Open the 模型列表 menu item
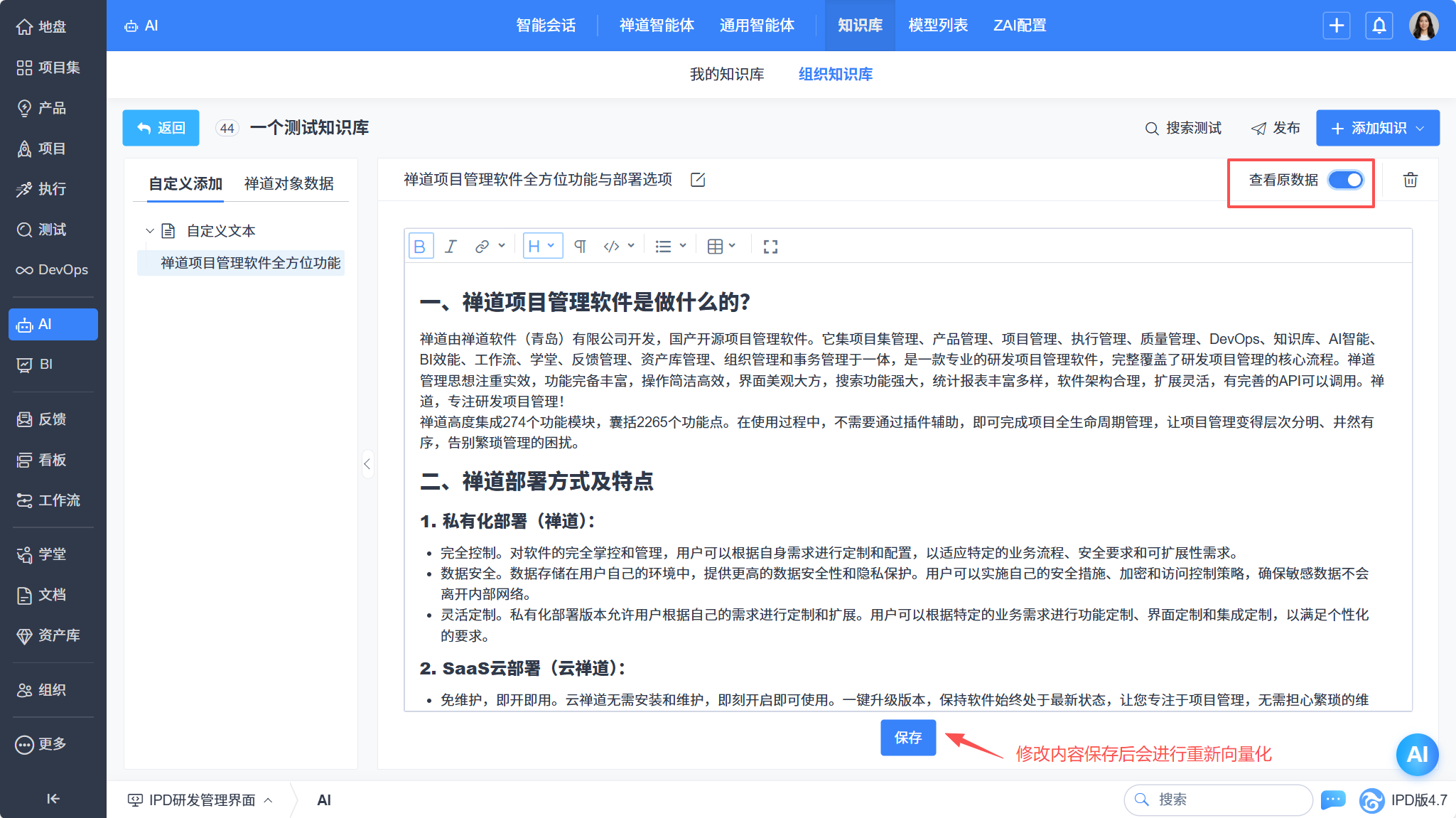The image size is (1456, 818). click(x=937, y=26)
